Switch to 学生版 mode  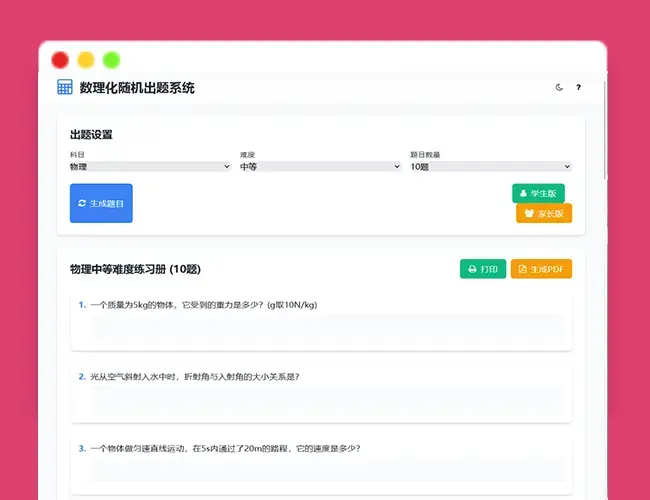tap(538, 193)
